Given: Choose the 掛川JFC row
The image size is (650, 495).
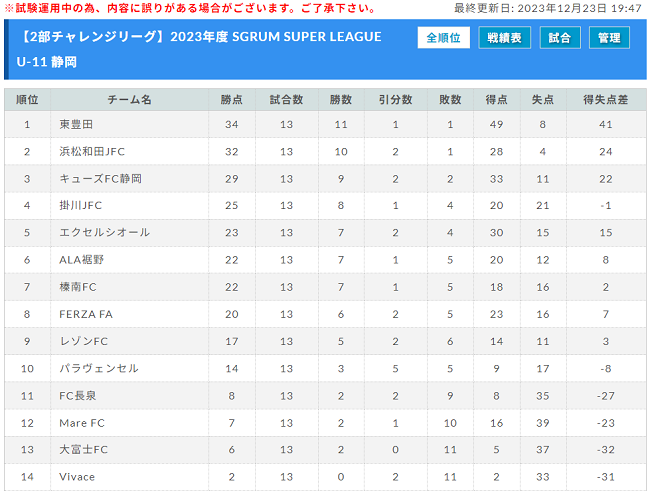Looking at the screenshot, I should (325, 206).
